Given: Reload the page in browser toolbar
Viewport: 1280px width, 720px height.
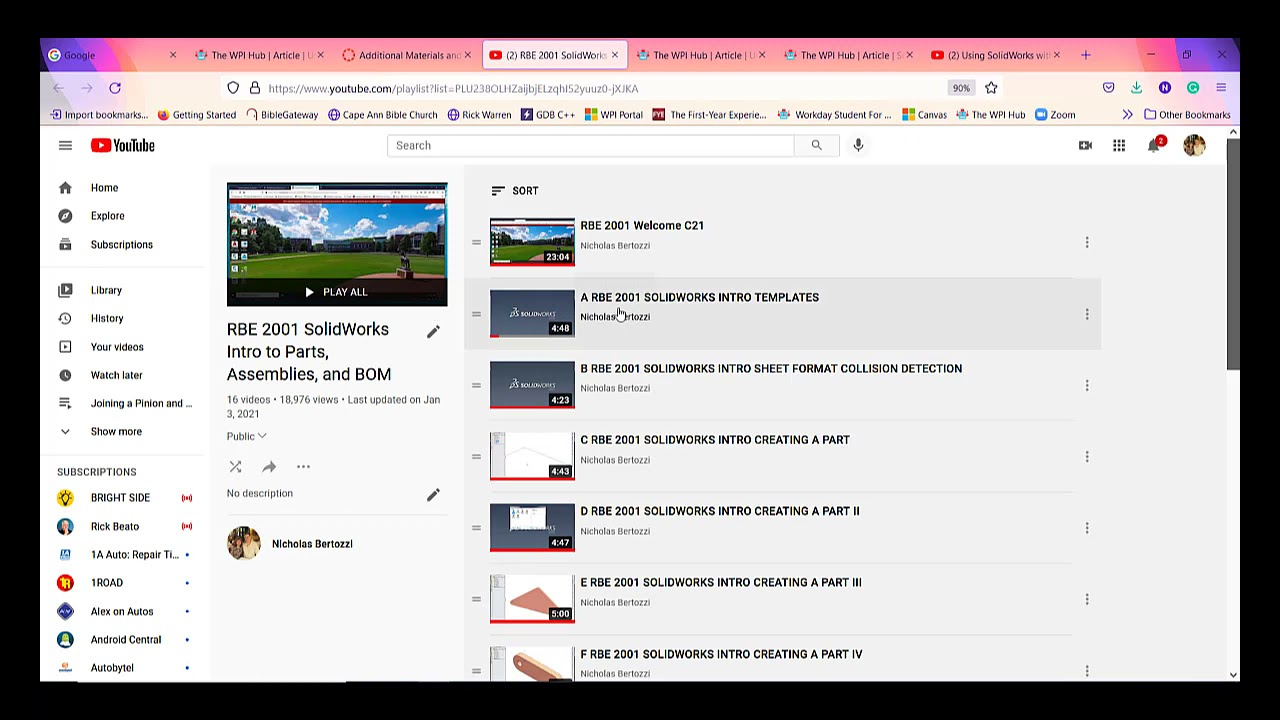Looking at the screenshot, I should [115, 88].
